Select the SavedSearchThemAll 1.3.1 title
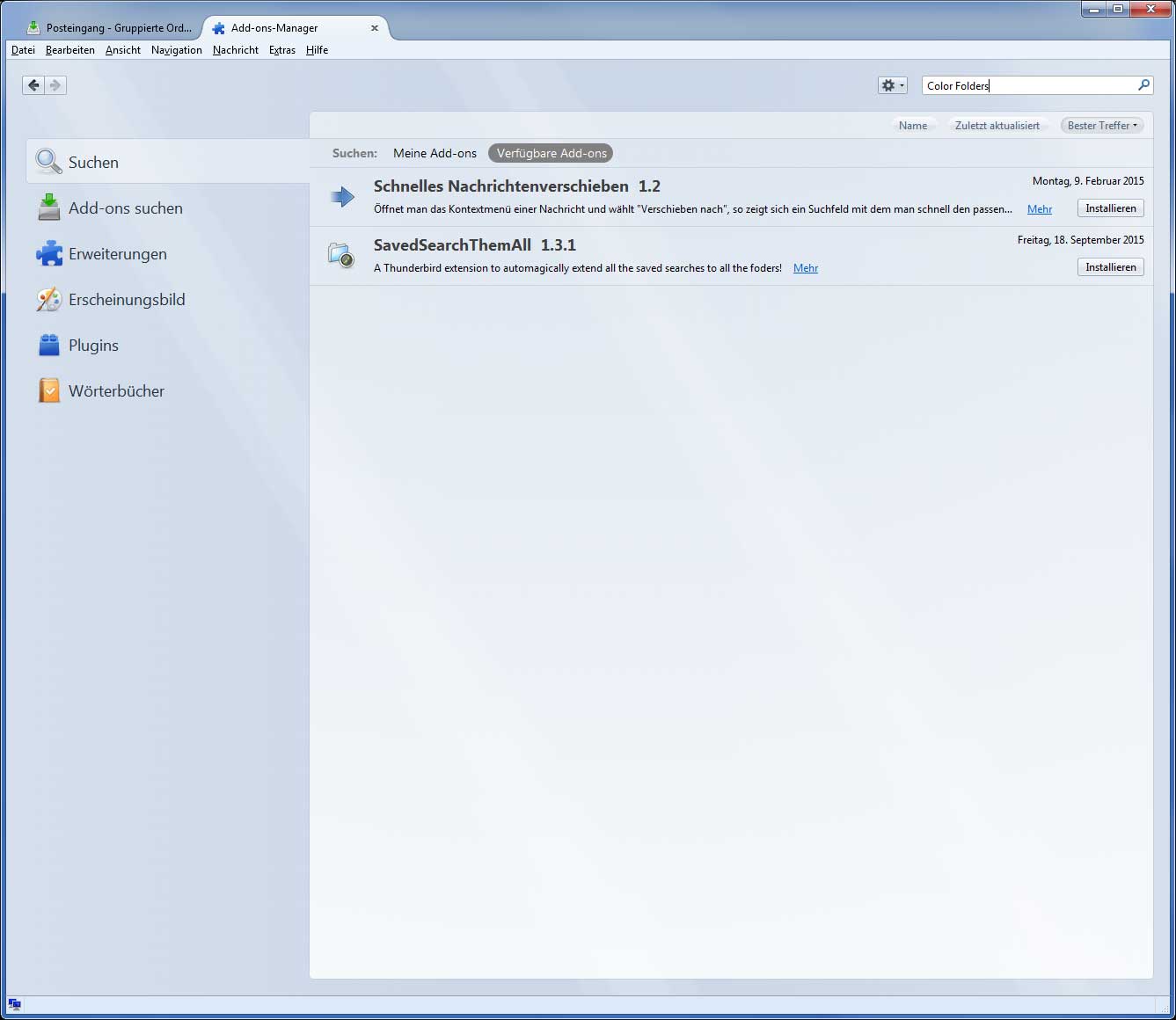Viewport: 1176px width, 1020px height. point(475,245)
